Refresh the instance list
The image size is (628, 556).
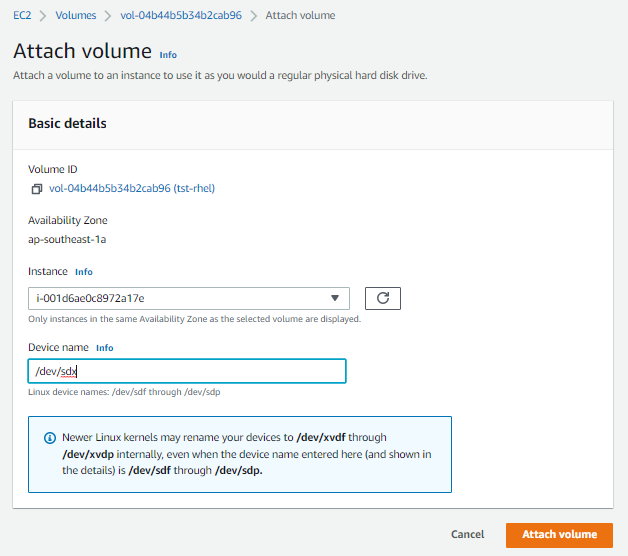coord(382,298)
